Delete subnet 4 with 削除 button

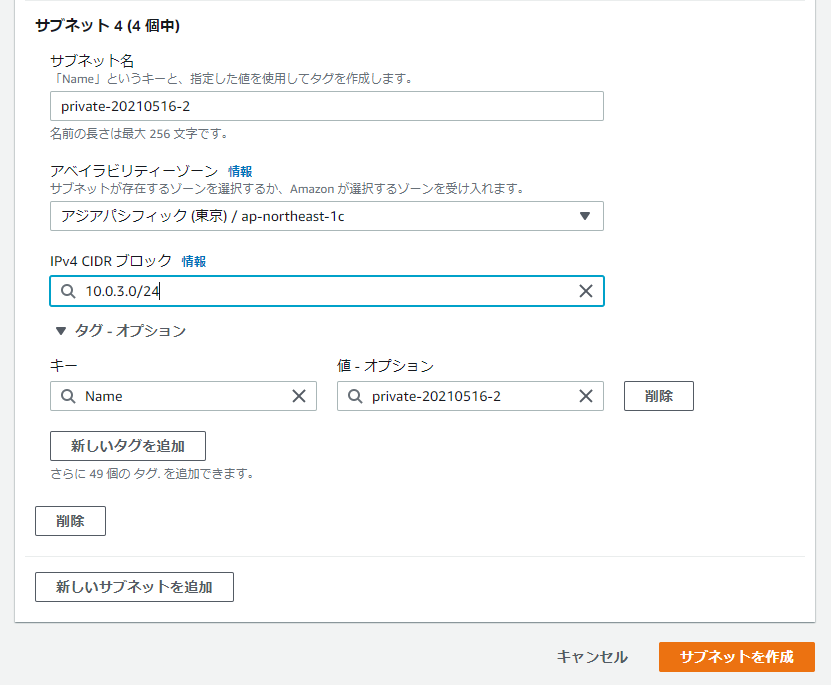pos(70,521)
